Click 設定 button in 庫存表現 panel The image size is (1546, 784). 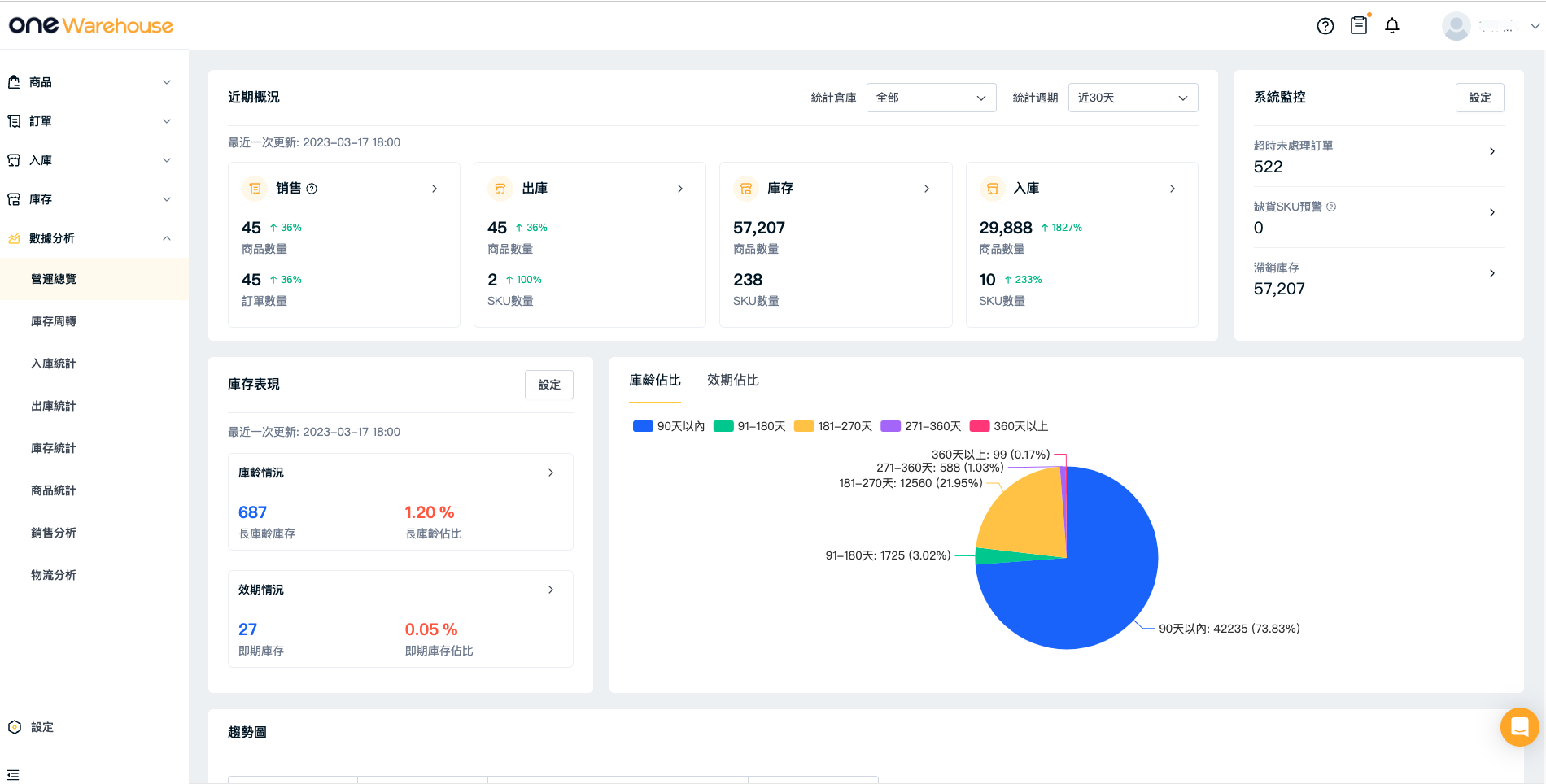549,385
